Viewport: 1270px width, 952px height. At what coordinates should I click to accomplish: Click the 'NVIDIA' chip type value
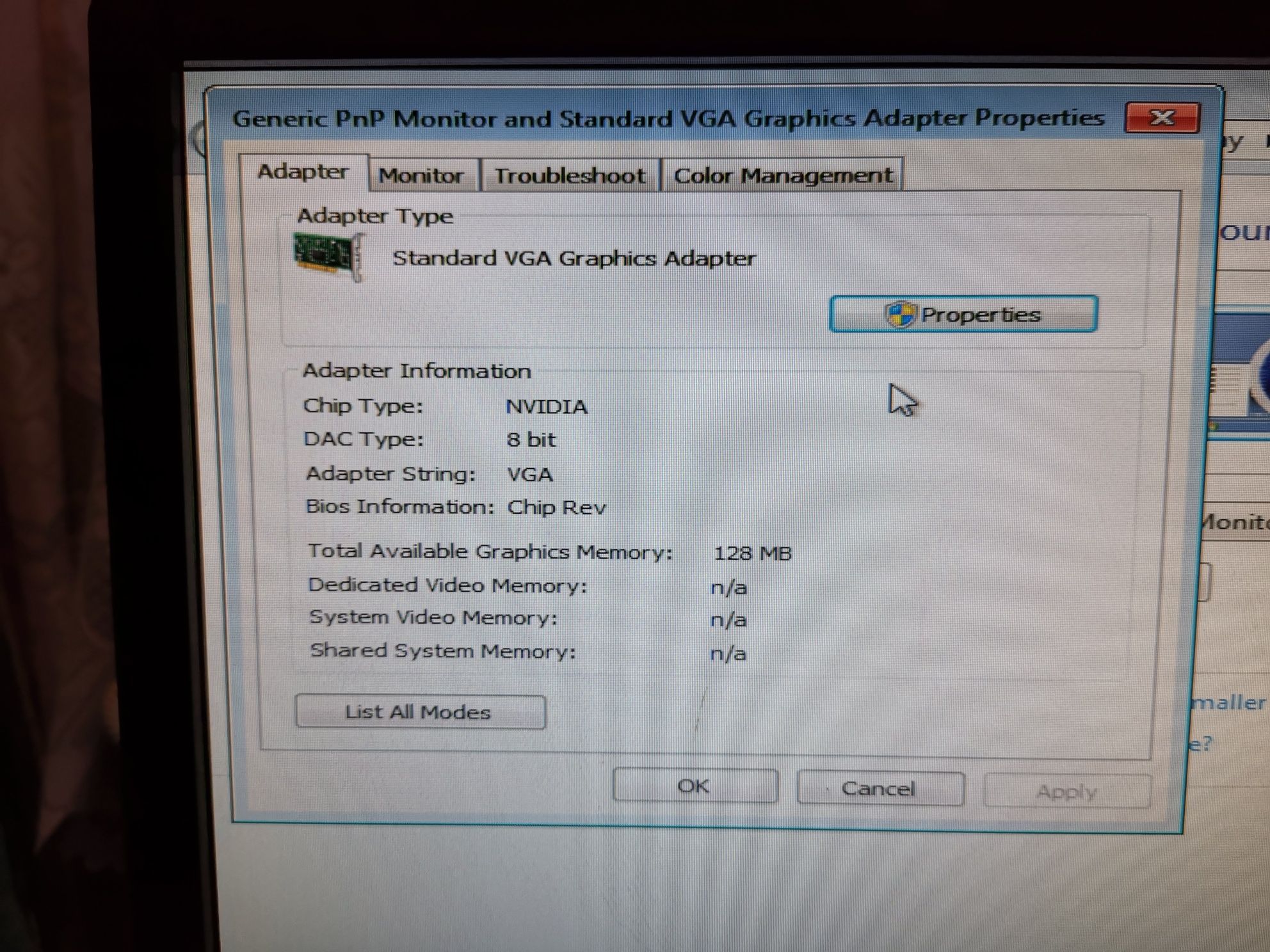pos(546,407)
